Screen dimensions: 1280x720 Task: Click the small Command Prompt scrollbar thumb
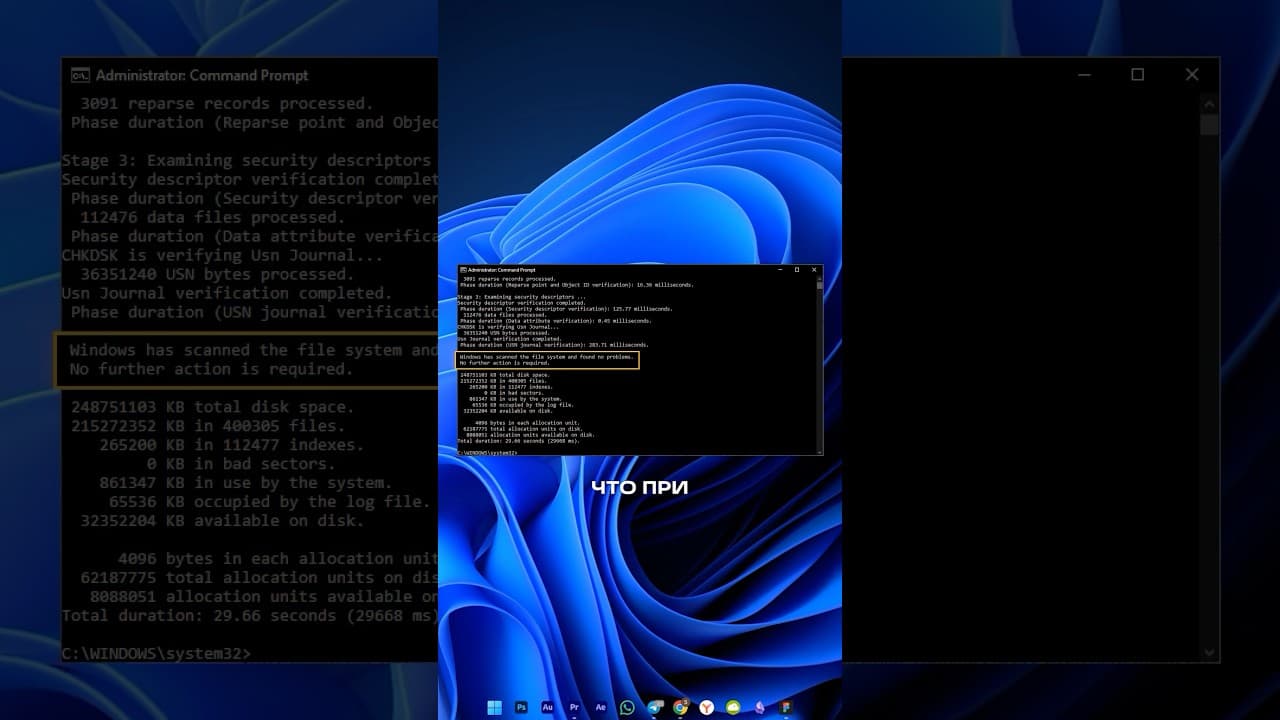(819, 284)
